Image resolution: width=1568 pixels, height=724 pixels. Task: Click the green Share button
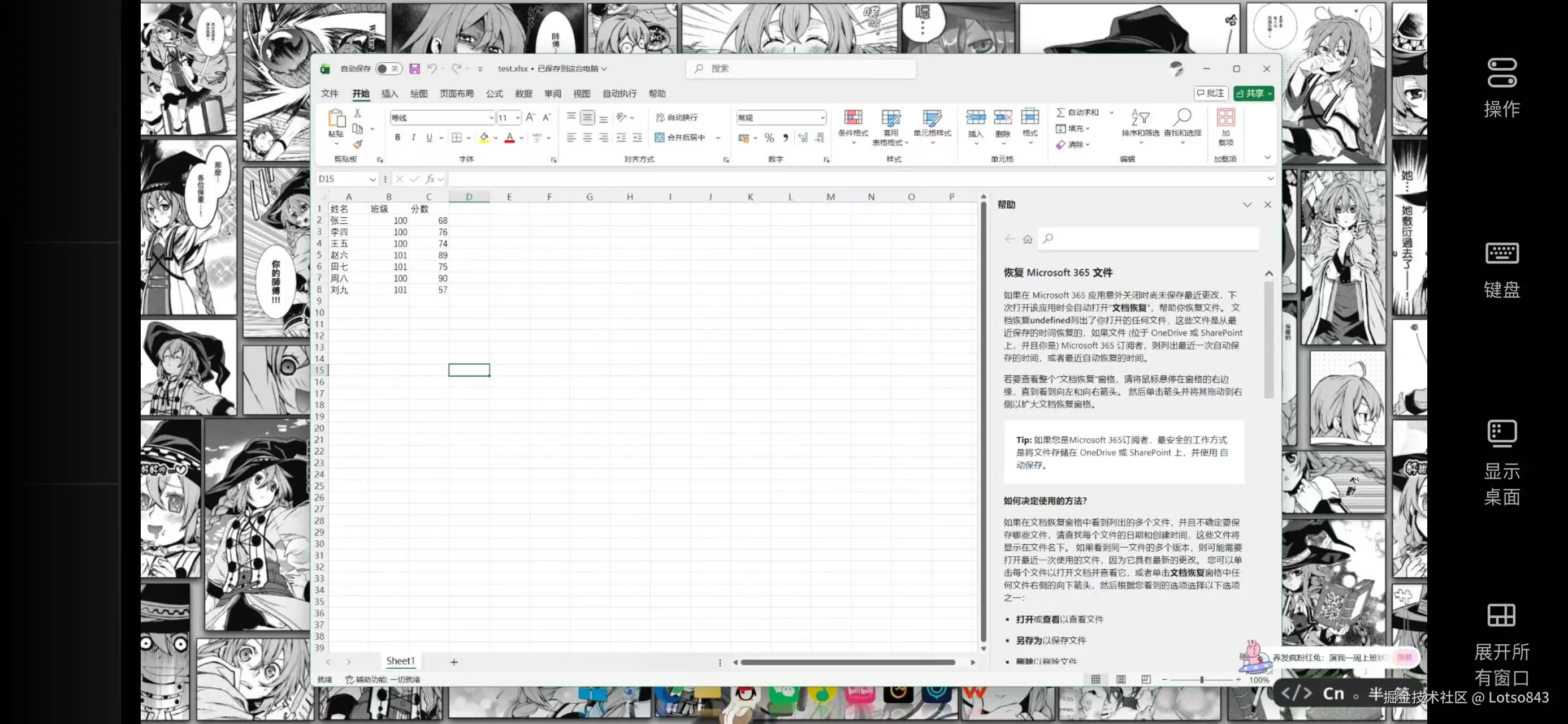[x=1250, y=93]
